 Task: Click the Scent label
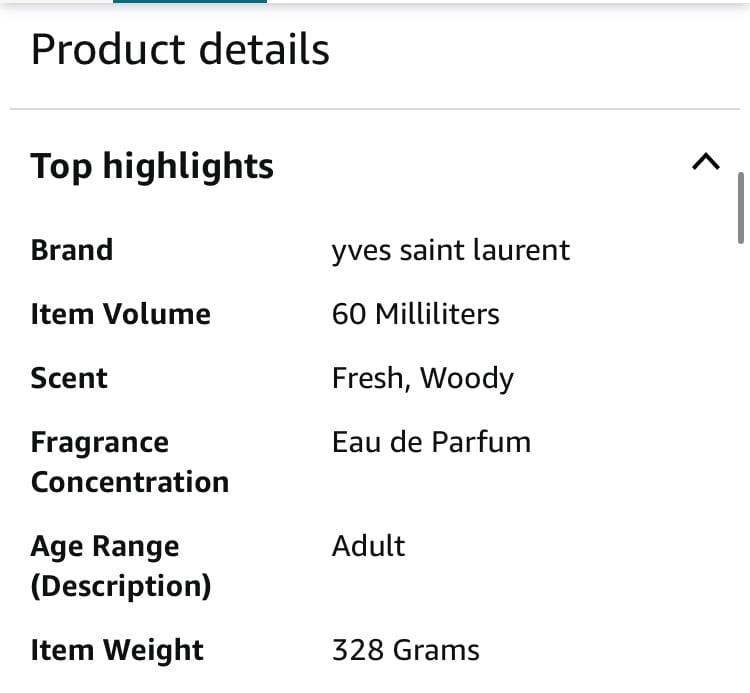(69, 378)
